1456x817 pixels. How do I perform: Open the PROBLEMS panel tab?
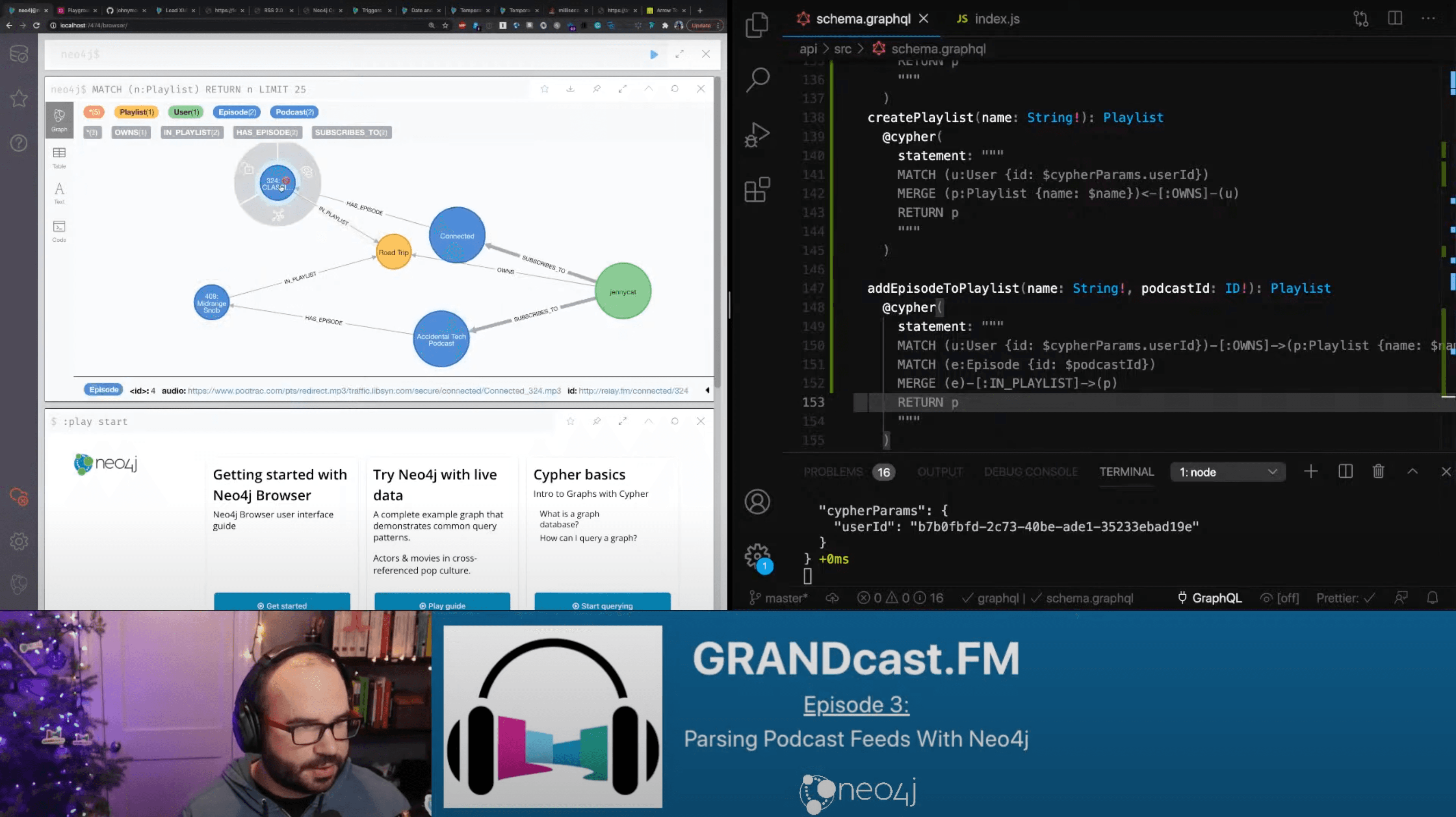pos(833,472)
